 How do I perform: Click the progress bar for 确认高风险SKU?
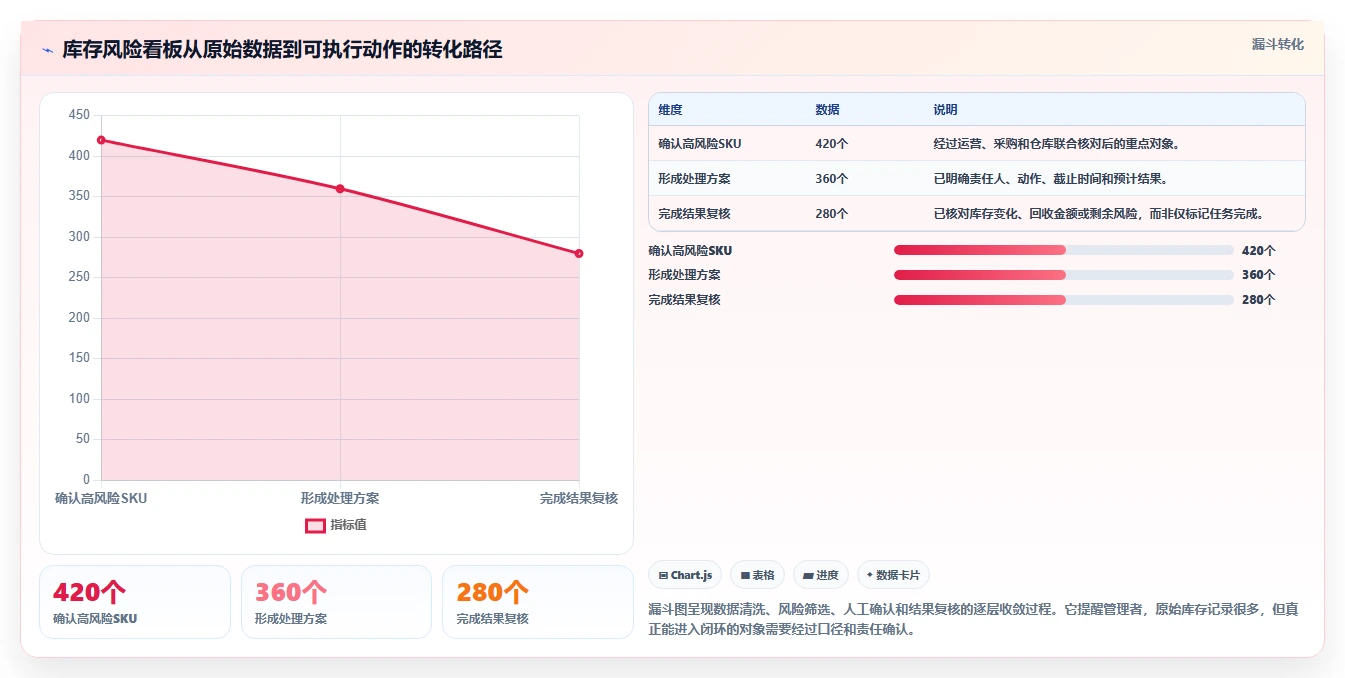1064,250
